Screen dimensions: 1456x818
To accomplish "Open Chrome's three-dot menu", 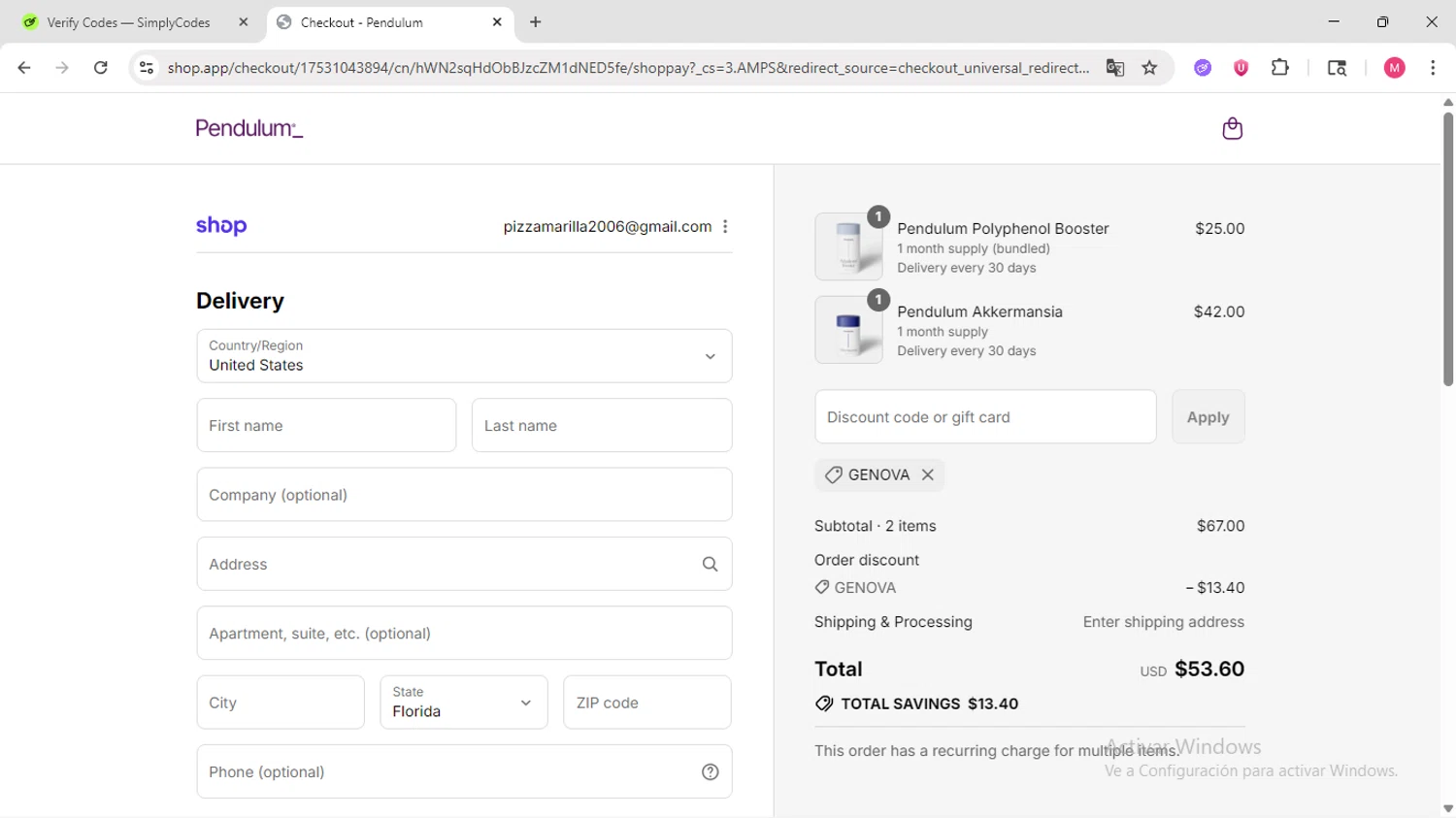I will (1433, 68).
